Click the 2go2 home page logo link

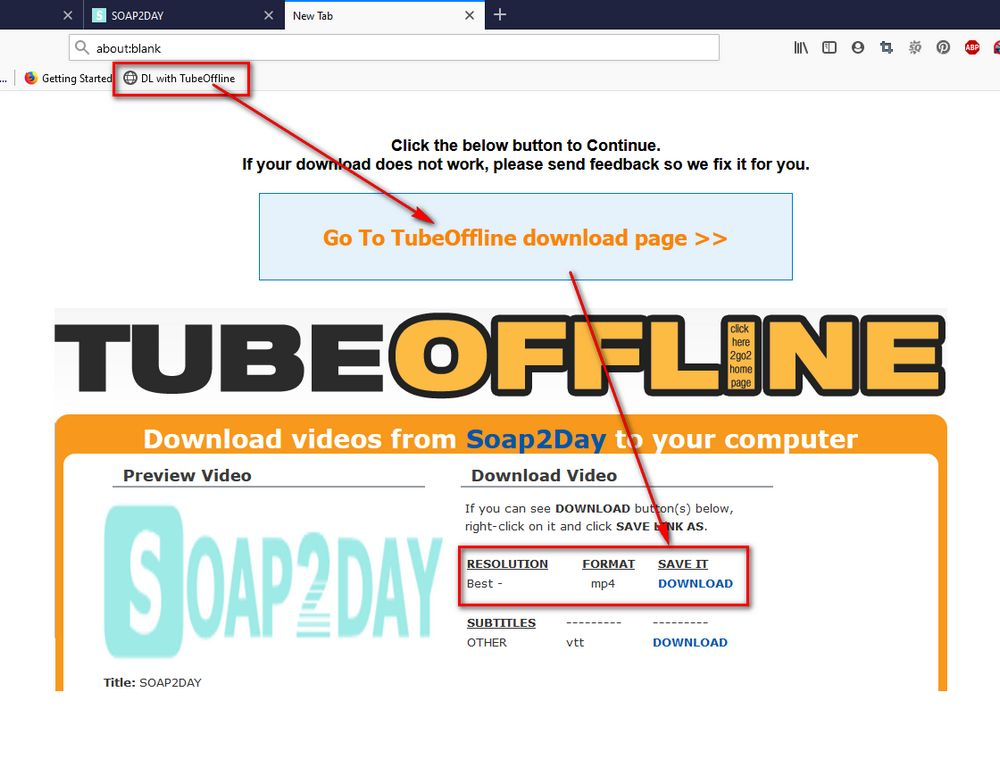click(x=740, y=355)
